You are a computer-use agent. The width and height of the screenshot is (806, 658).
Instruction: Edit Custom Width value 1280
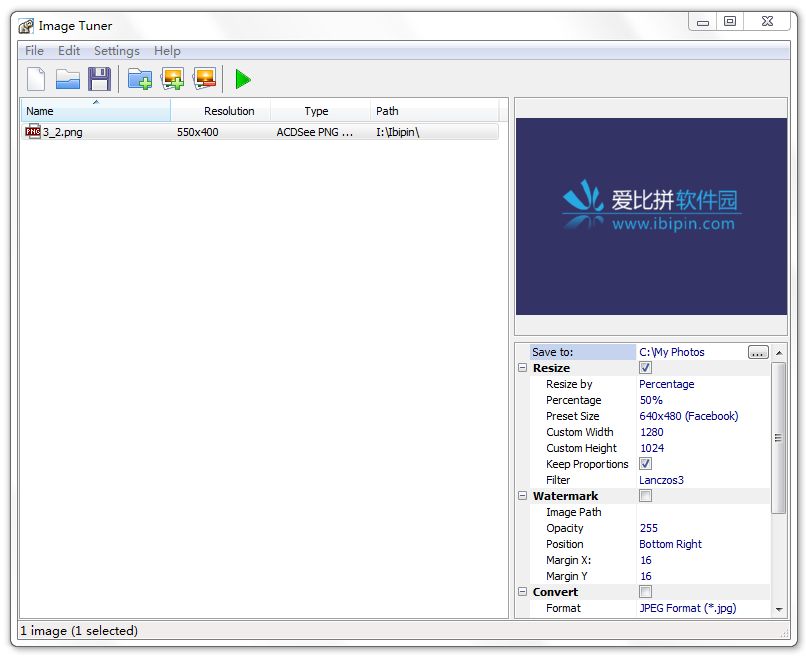652,432
